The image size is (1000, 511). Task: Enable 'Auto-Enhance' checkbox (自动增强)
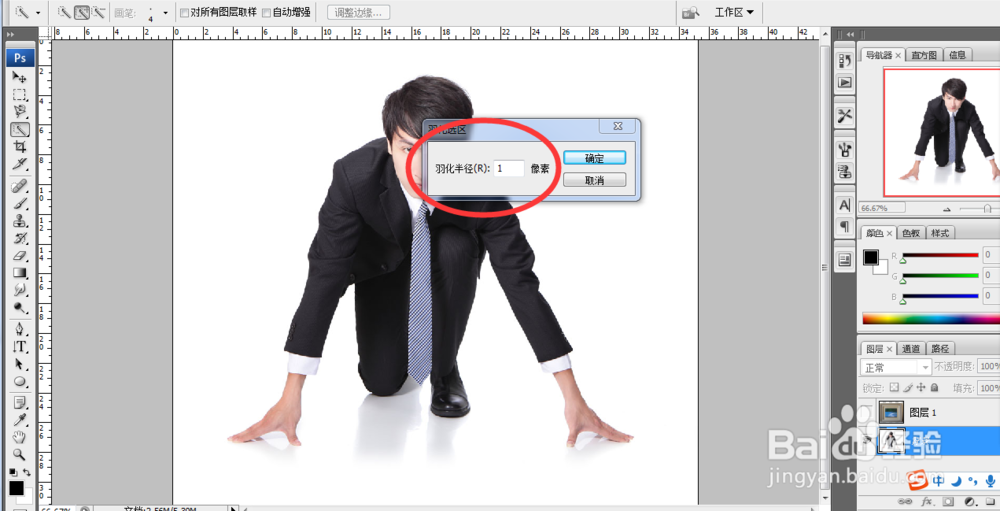pyautogui.click(x=267, y=13)
